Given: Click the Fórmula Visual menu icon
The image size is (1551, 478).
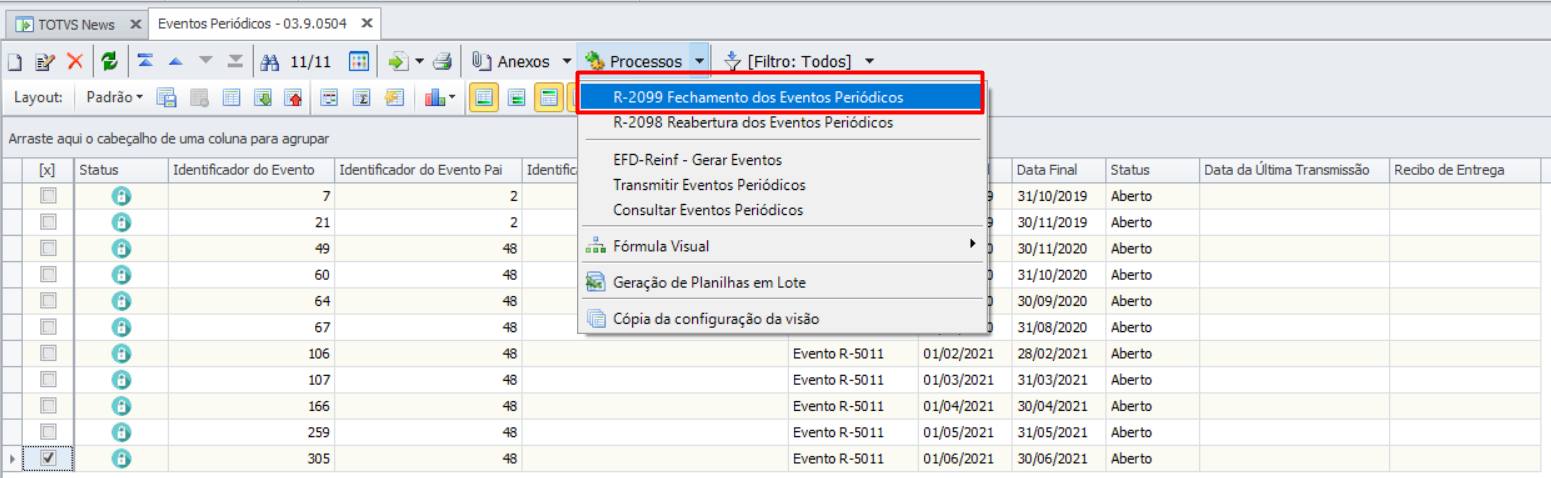Looking at the screenshot, I should coord(596,245).
